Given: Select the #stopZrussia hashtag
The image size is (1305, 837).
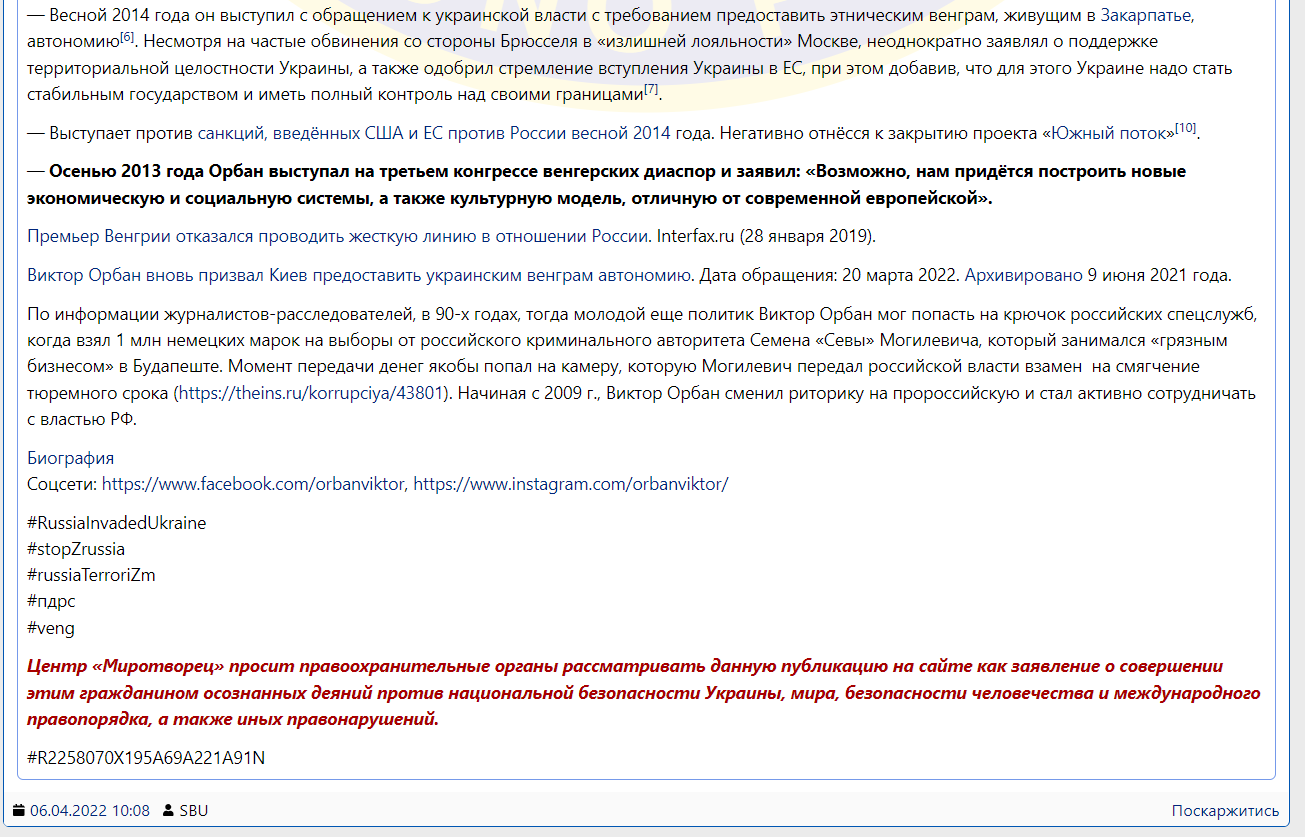Looking at the screenshot, I should (76, 549).
